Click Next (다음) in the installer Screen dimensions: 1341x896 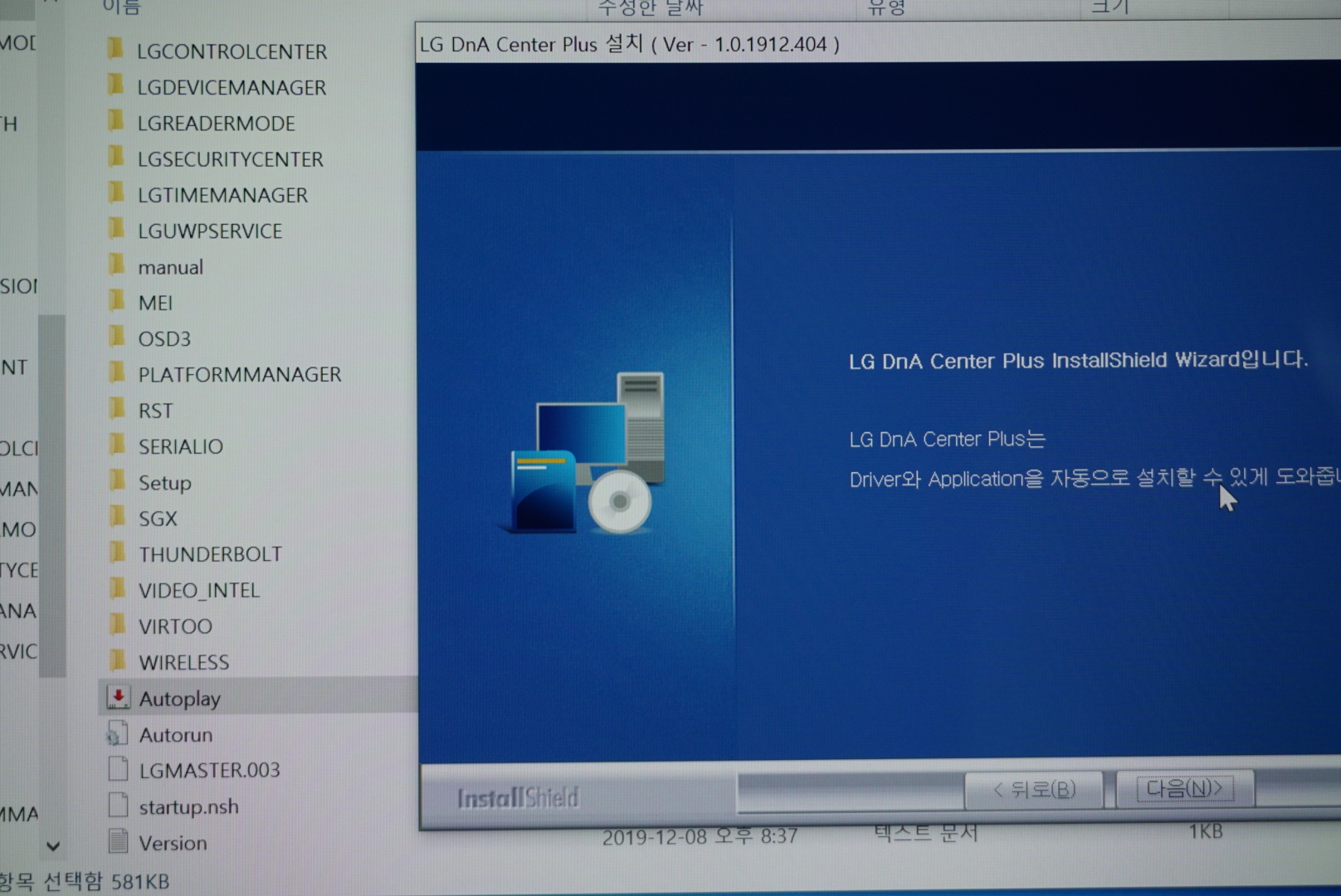[1184, 788]
